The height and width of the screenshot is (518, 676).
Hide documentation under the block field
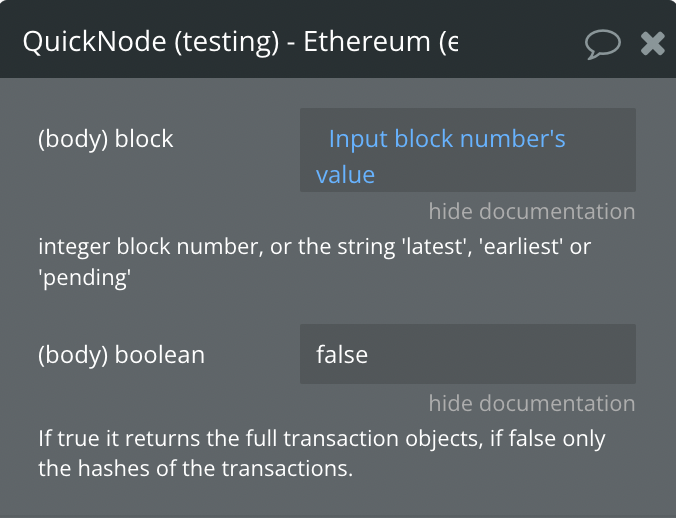tap(532, 212)
